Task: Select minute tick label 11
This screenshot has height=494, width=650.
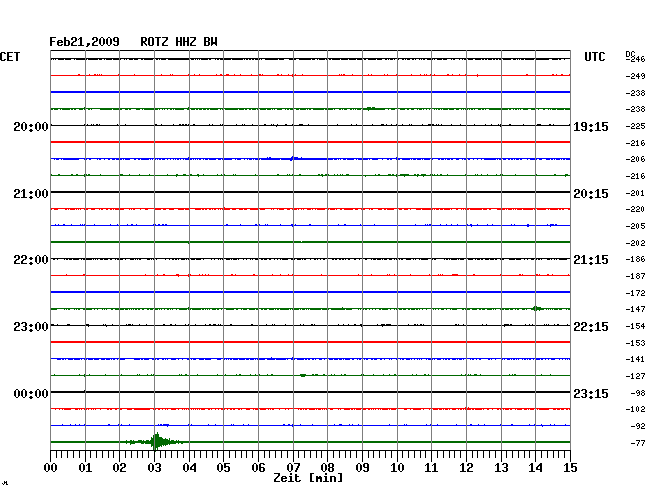Action: tap(431, 468)
